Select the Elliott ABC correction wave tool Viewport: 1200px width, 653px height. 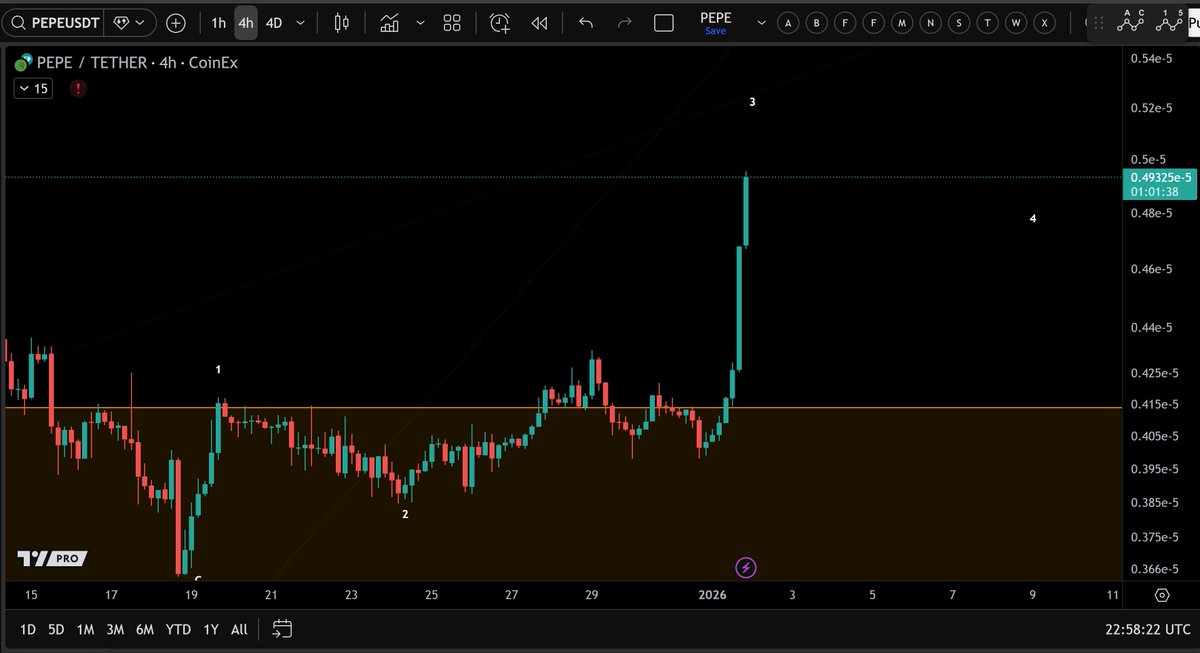click(x=1131, y=20)
